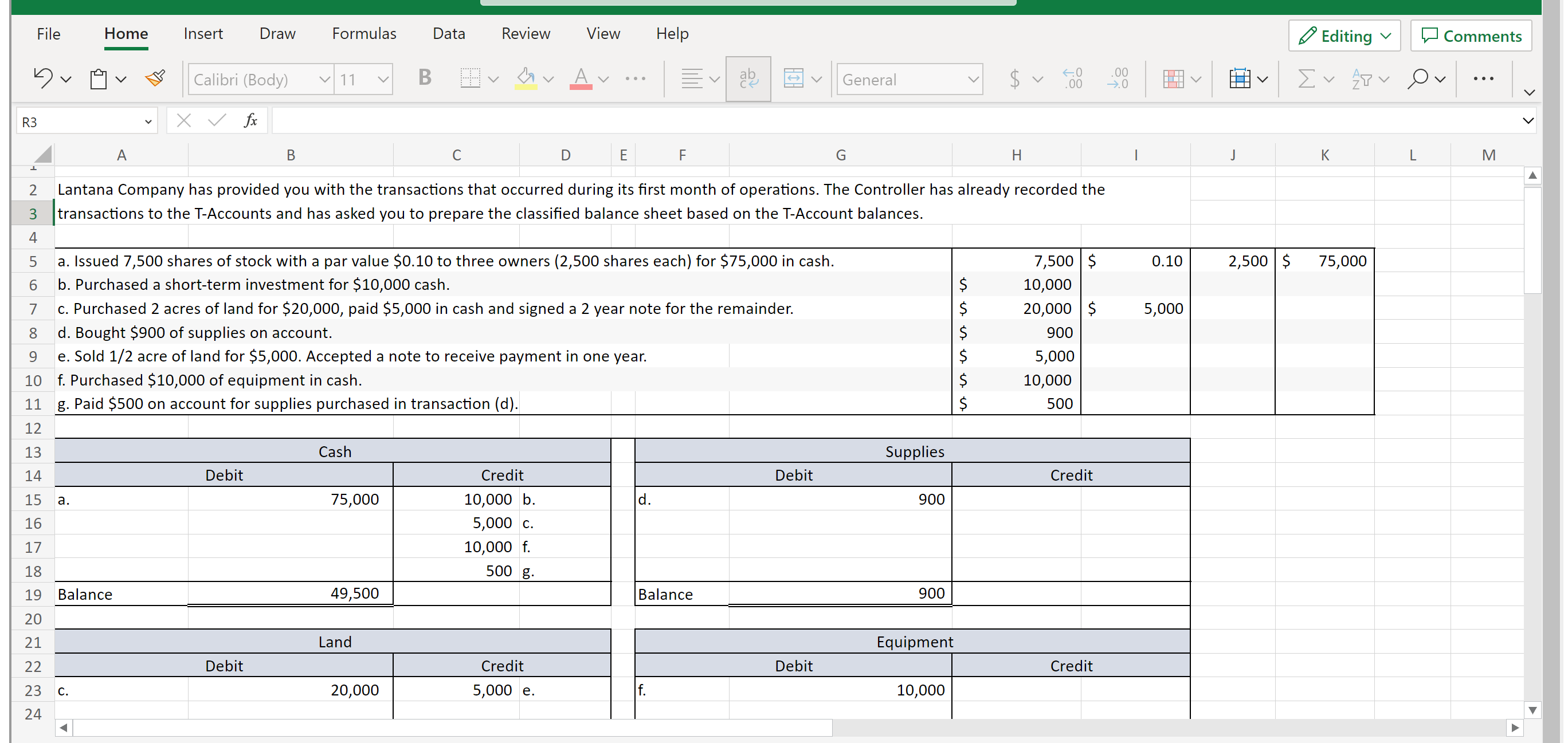The width and height of the screenshot is (1568, 743).
Task: Select the Wrap Text icon
Action: tap(748, 79)
